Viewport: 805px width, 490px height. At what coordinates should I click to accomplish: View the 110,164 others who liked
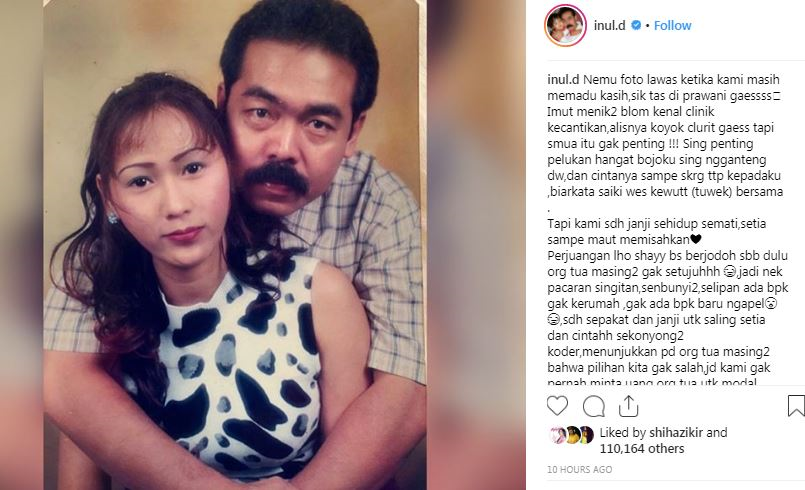(642, 448)
